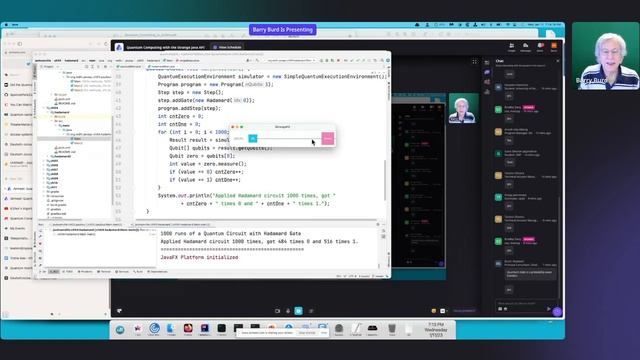The width and height of the screenshot is (640, 360).
Task: Click the highlighted screen share button
Action: [x=299, y=311]
